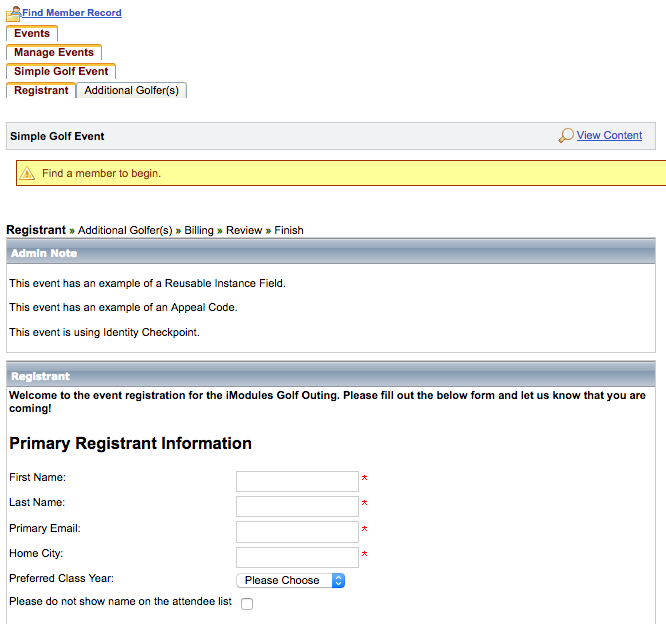Open the Events tab
The height and width of the screenshot is (624, 666).
click(x=32, y=33)
